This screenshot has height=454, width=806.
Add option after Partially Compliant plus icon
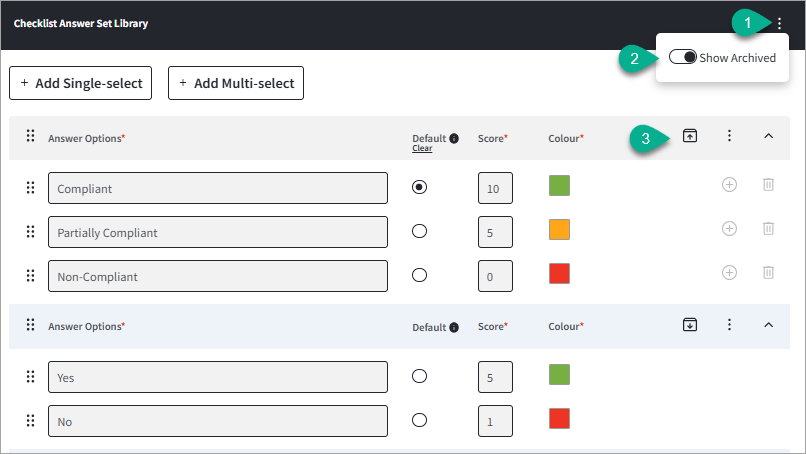[729, 228]
